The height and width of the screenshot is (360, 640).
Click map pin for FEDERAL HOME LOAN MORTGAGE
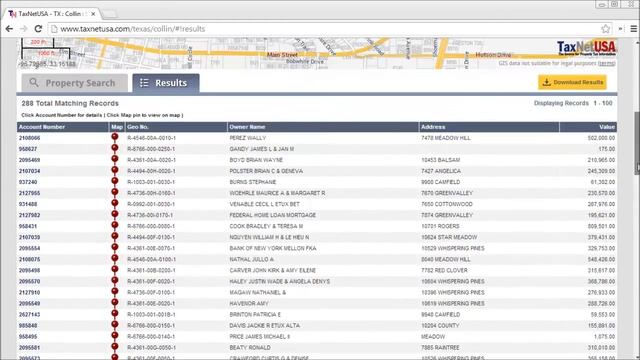point(115,214)
